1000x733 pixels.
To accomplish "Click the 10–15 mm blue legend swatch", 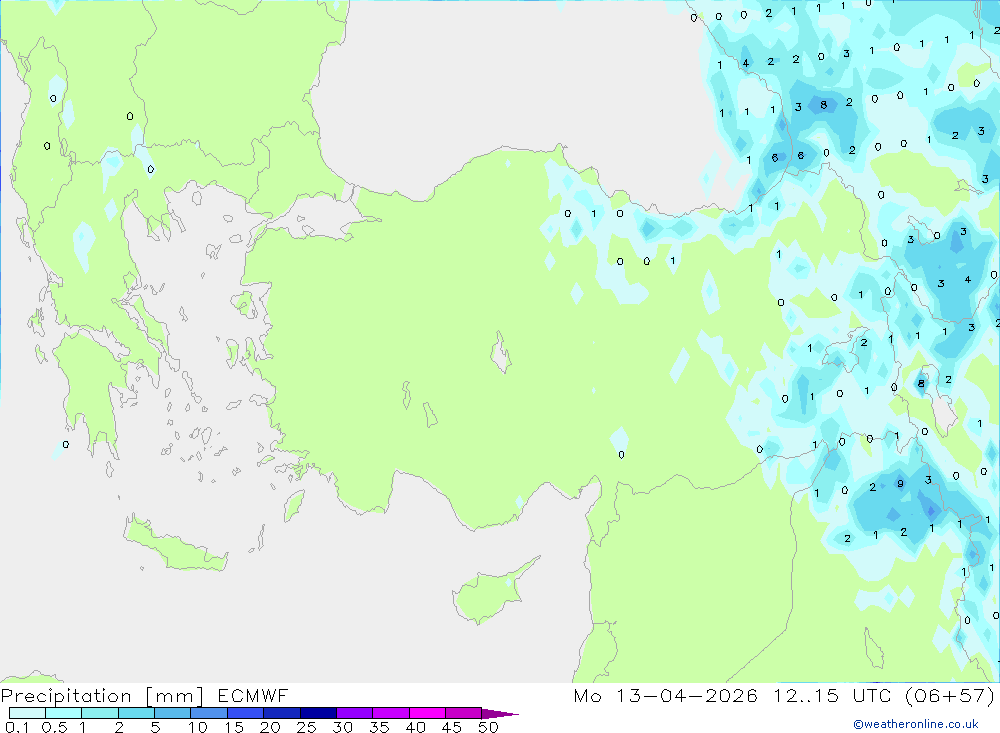I will pos(209,713).
